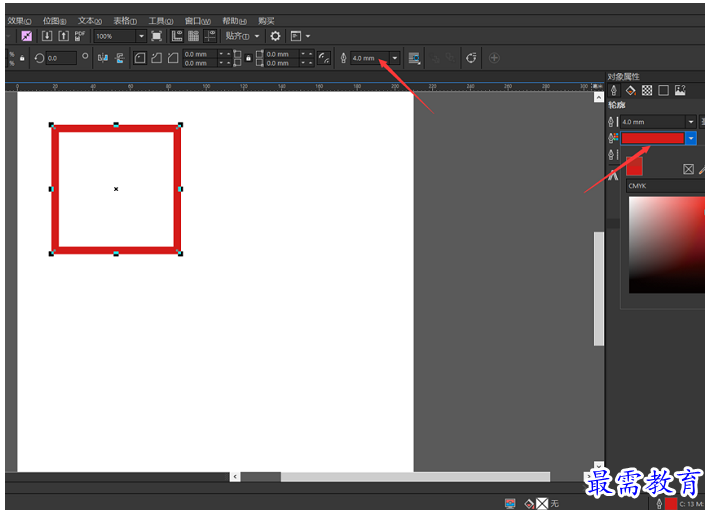
Task: Open the 购买 (Buy) menu
Action: [266, 21]
